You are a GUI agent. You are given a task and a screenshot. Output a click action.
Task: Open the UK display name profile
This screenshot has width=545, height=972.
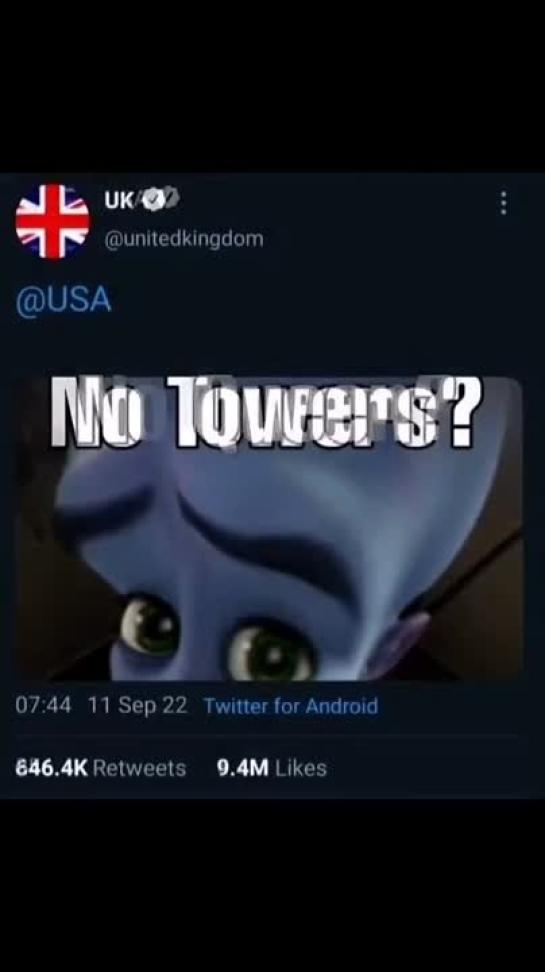click(117, 200)
